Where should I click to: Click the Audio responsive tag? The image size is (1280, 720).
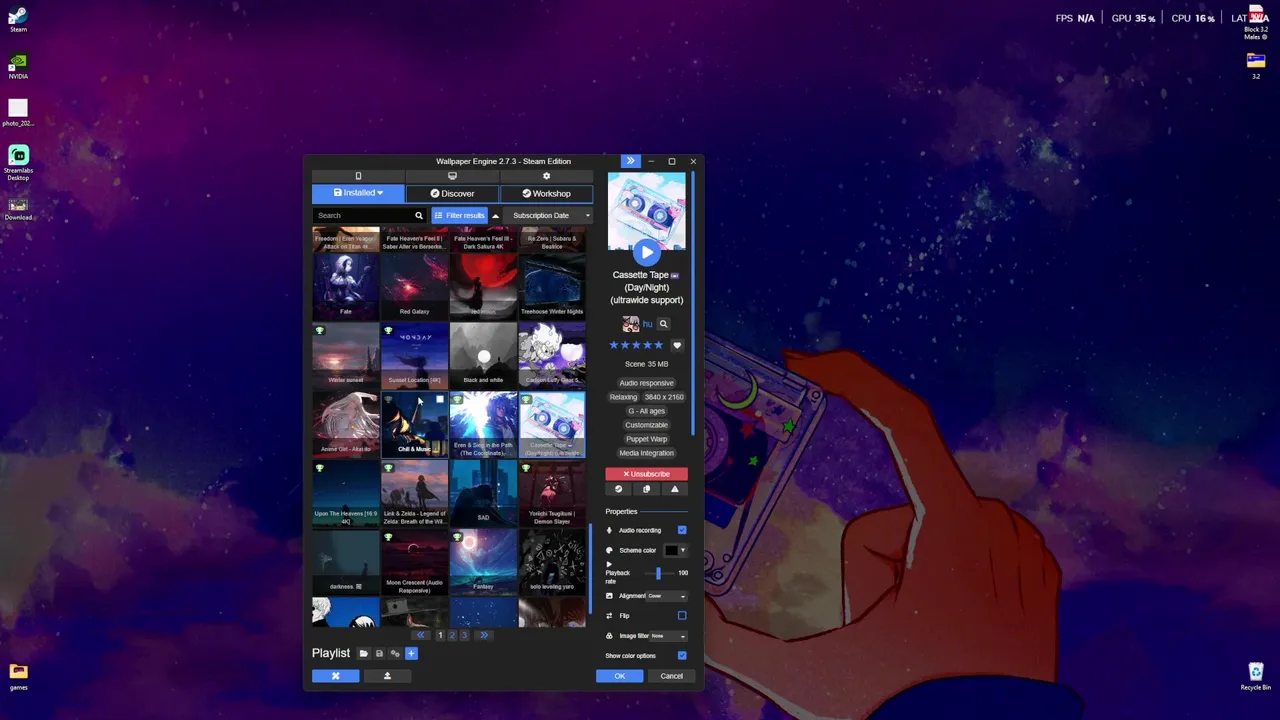point(646,383)
